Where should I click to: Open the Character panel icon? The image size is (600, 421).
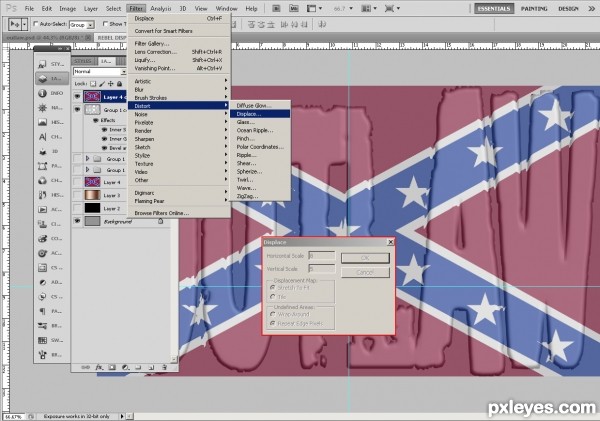click(x=42, y=137)
